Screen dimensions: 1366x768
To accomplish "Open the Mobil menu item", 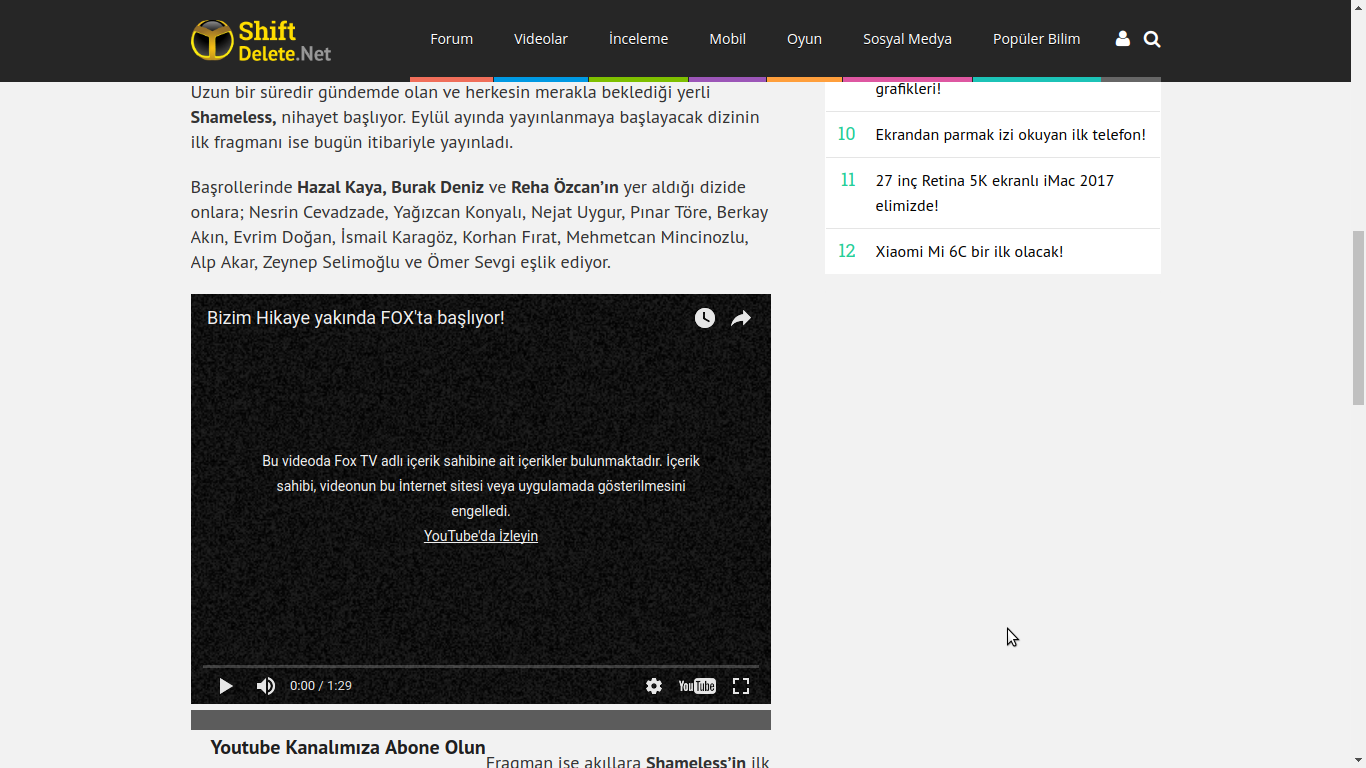I will coord(728,39).
